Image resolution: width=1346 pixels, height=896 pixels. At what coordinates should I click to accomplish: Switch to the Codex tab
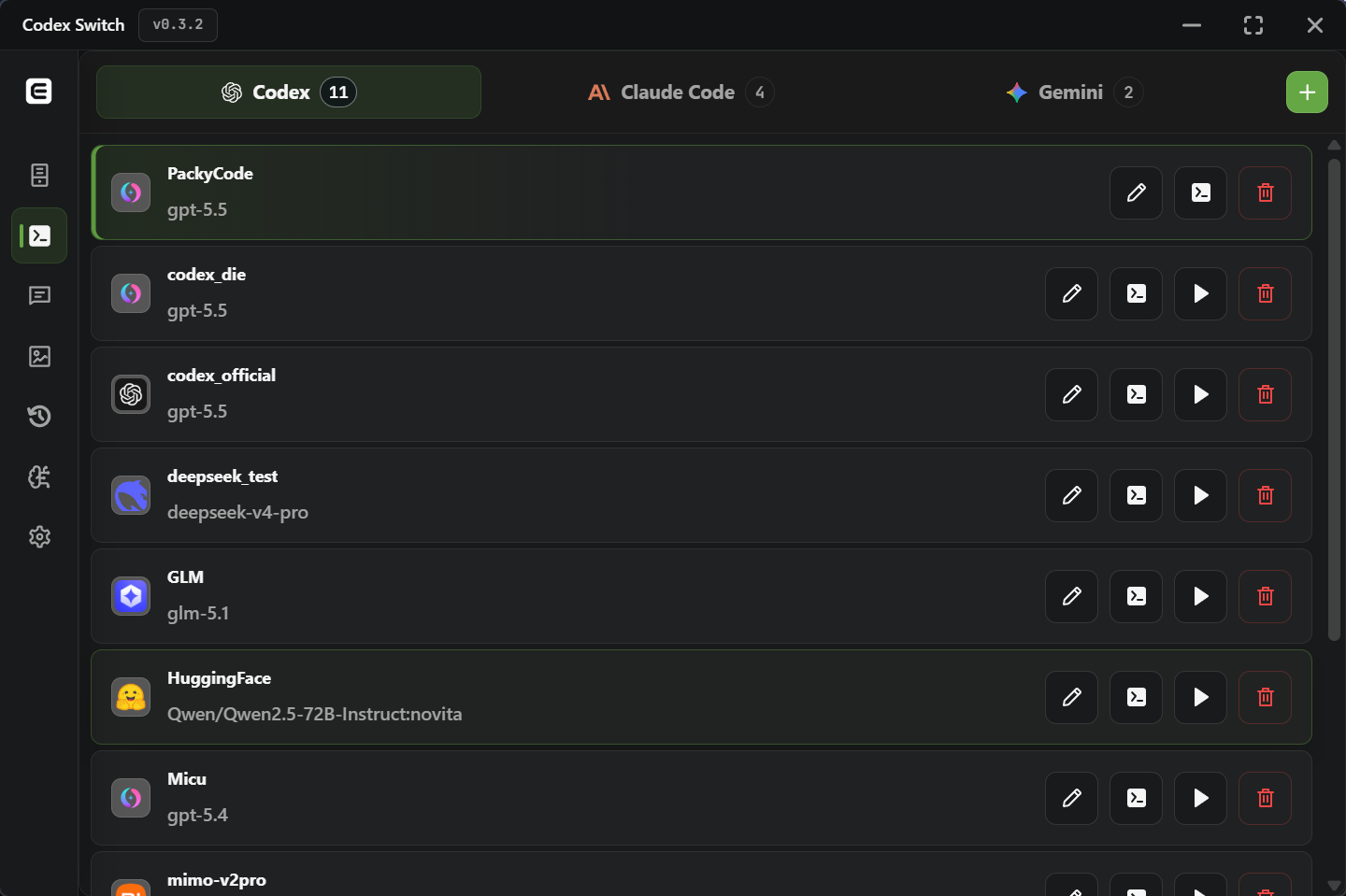tap(289, 92)
